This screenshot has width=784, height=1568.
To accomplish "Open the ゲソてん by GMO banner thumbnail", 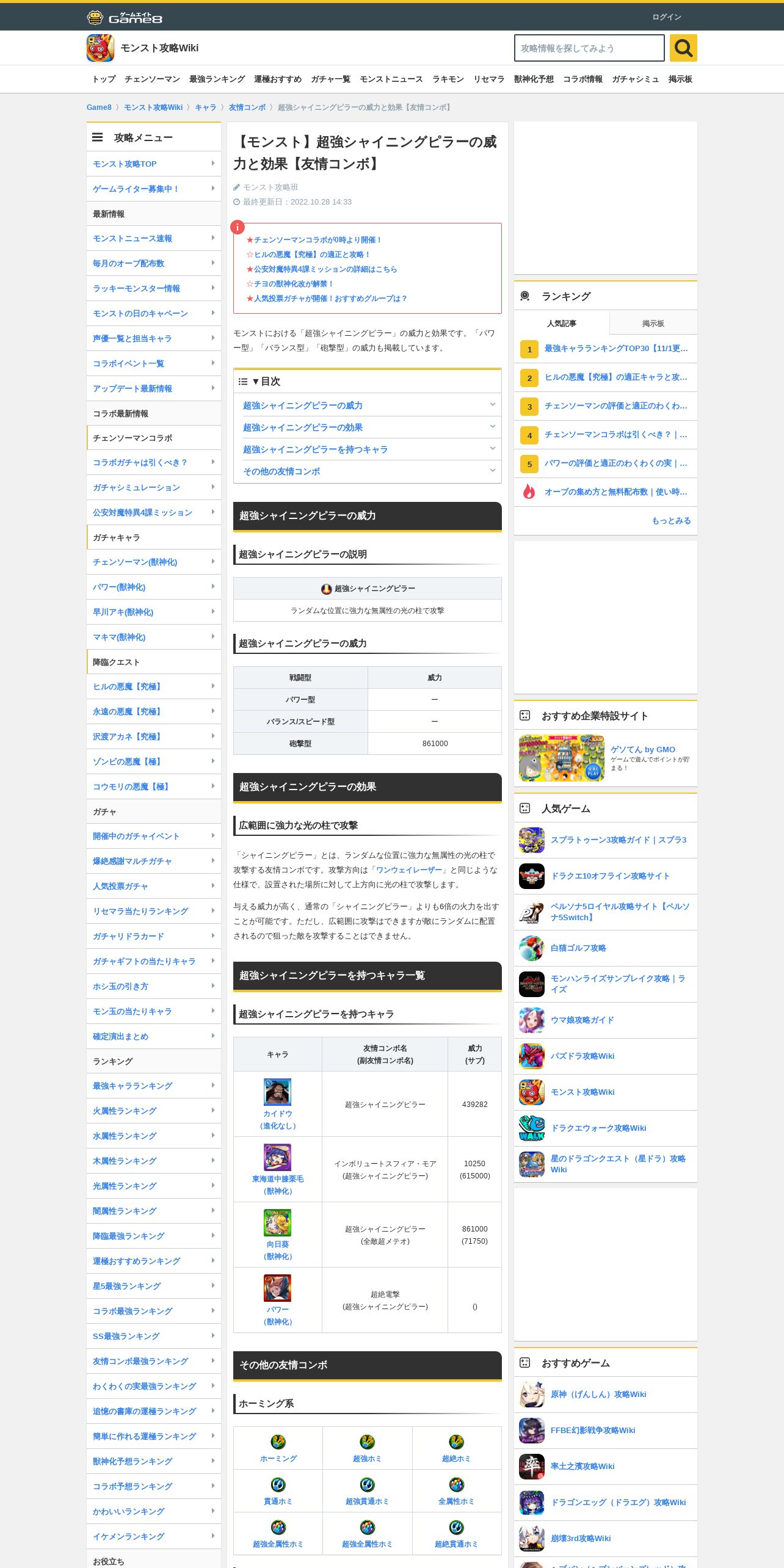I will [x=562, y=758].
